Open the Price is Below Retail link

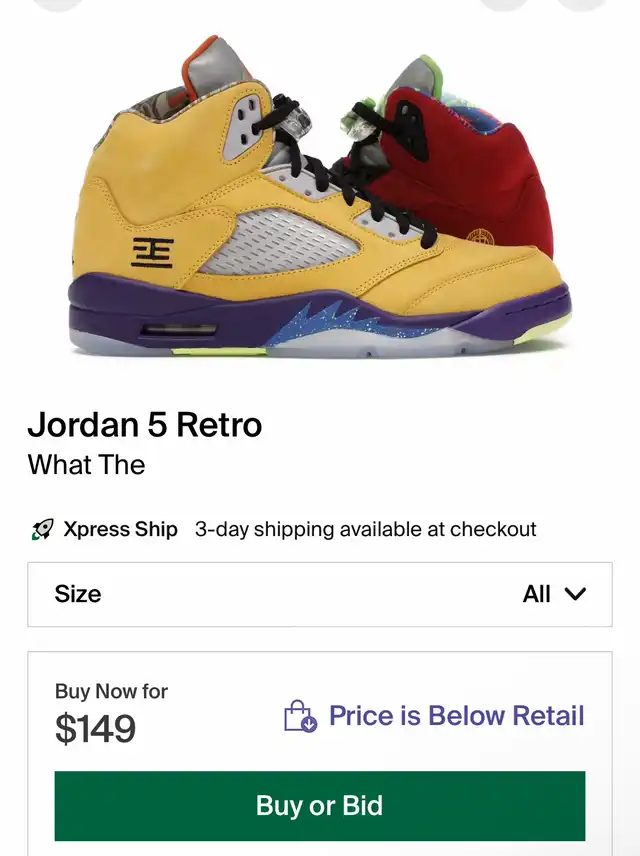tap(457, 716)
